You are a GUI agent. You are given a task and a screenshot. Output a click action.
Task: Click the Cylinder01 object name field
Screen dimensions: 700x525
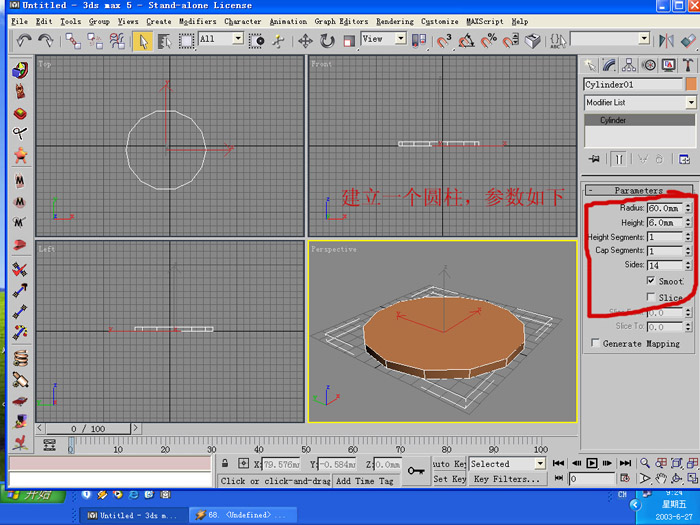point(633,84)
